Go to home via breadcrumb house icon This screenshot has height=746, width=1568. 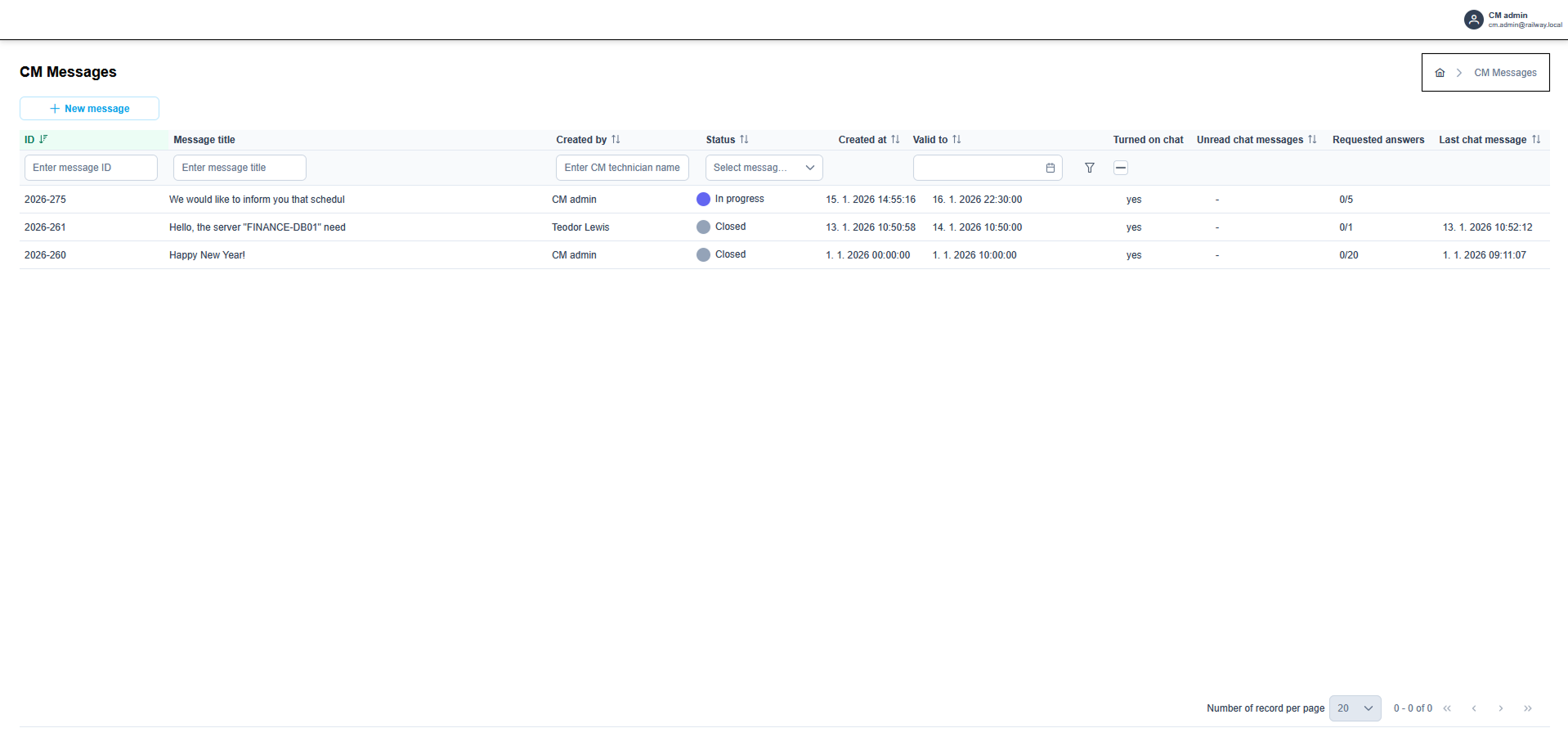click(1440, 73)
